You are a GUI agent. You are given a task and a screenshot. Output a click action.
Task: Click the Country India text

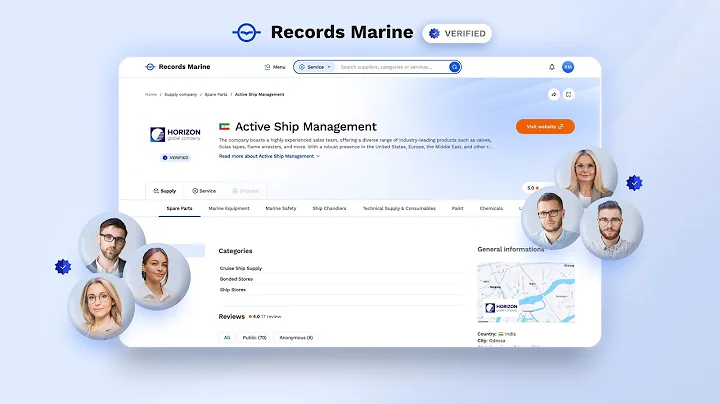coord(496,334)
